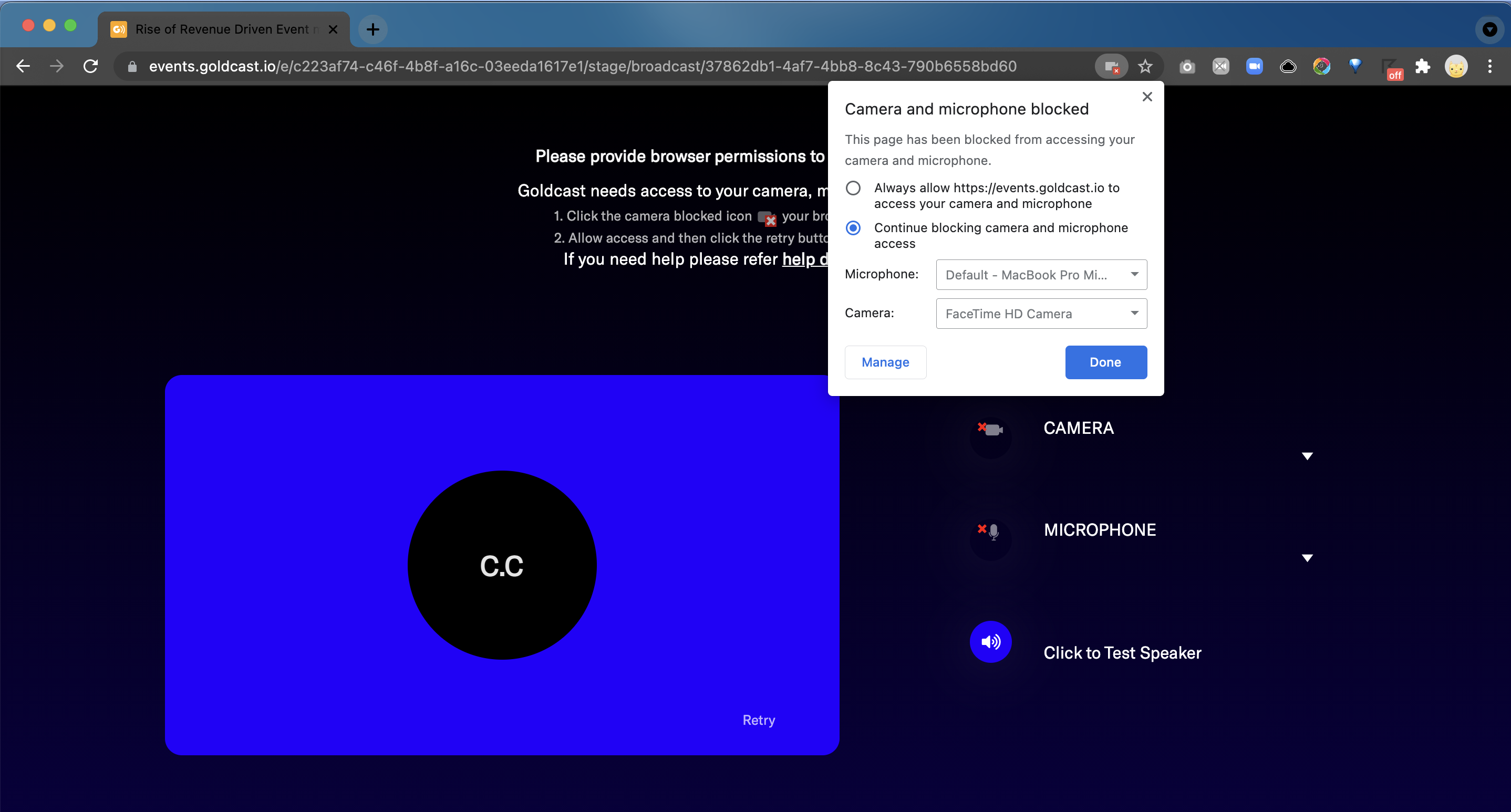Image resolution: width=1511 pixels, height=812 pixels.
Task: Click the MICROPHONE label on the page
Action: click(x=1099, y=530)
